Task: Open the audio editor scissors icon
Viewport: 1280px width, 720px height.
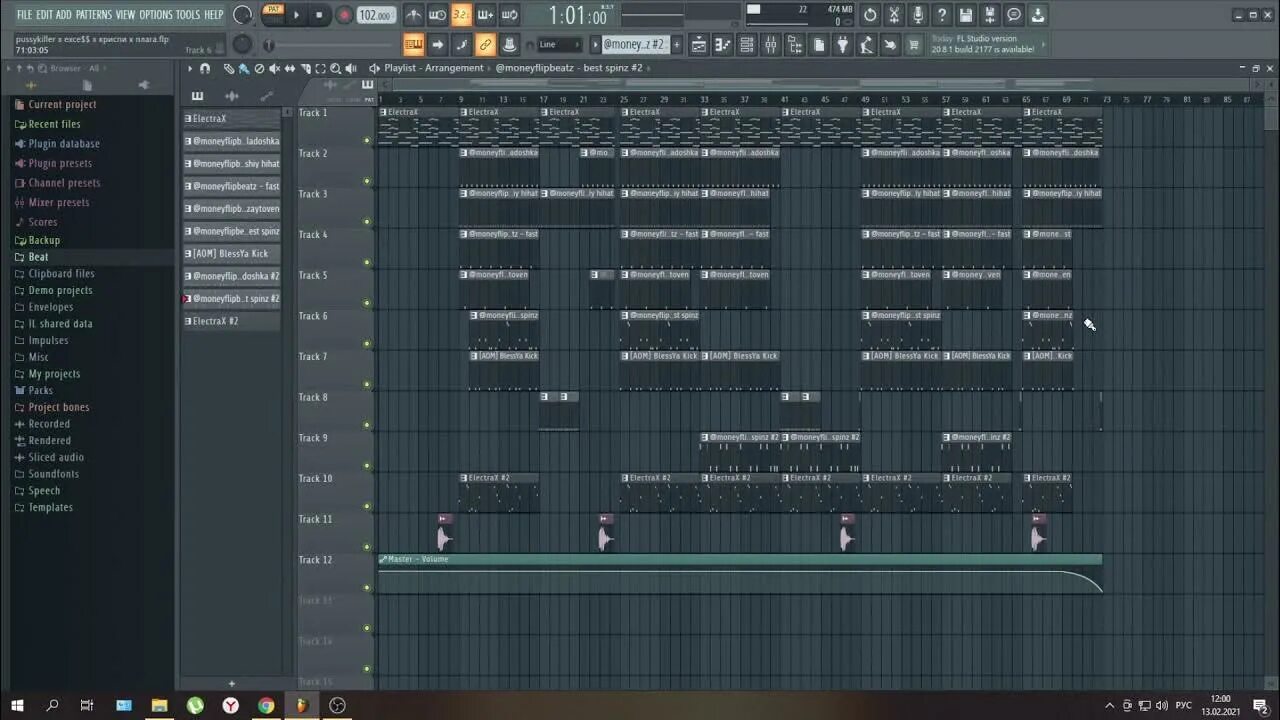Action: tap(894, 15)
